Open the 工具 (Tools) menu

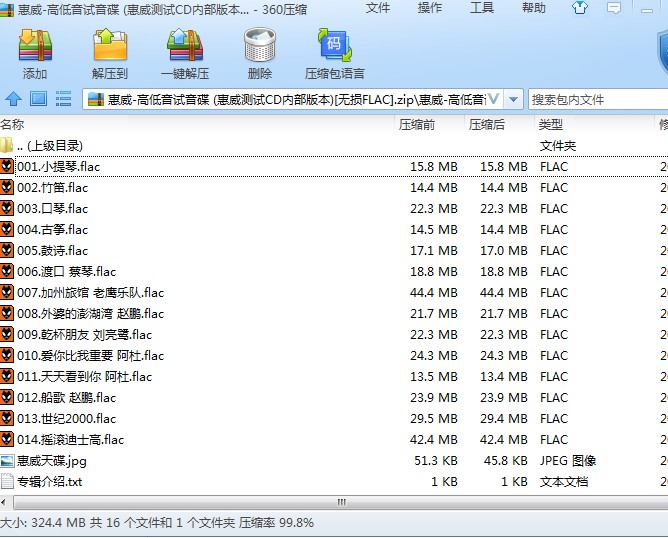click(x=481, y=8)
